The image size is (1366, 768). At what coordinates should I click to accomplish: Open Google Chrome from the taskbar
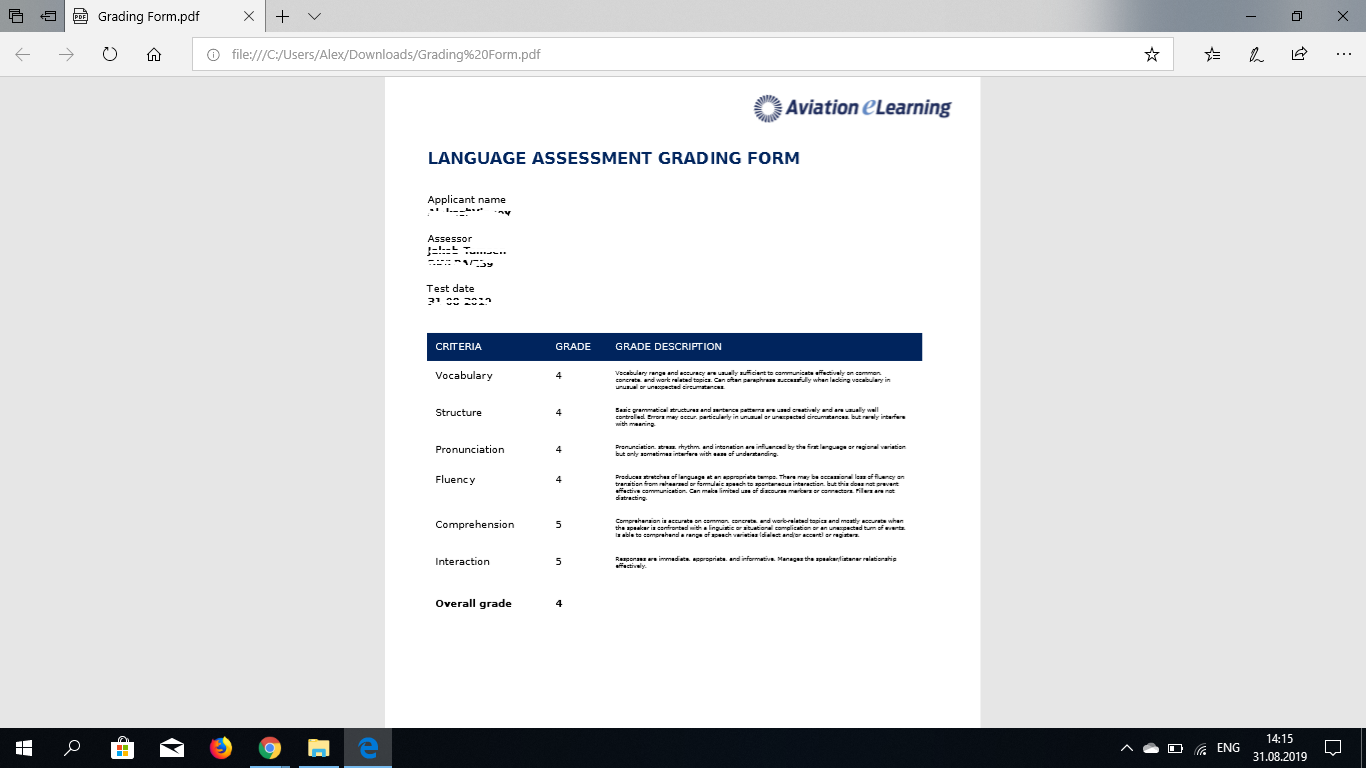point(269,747)
